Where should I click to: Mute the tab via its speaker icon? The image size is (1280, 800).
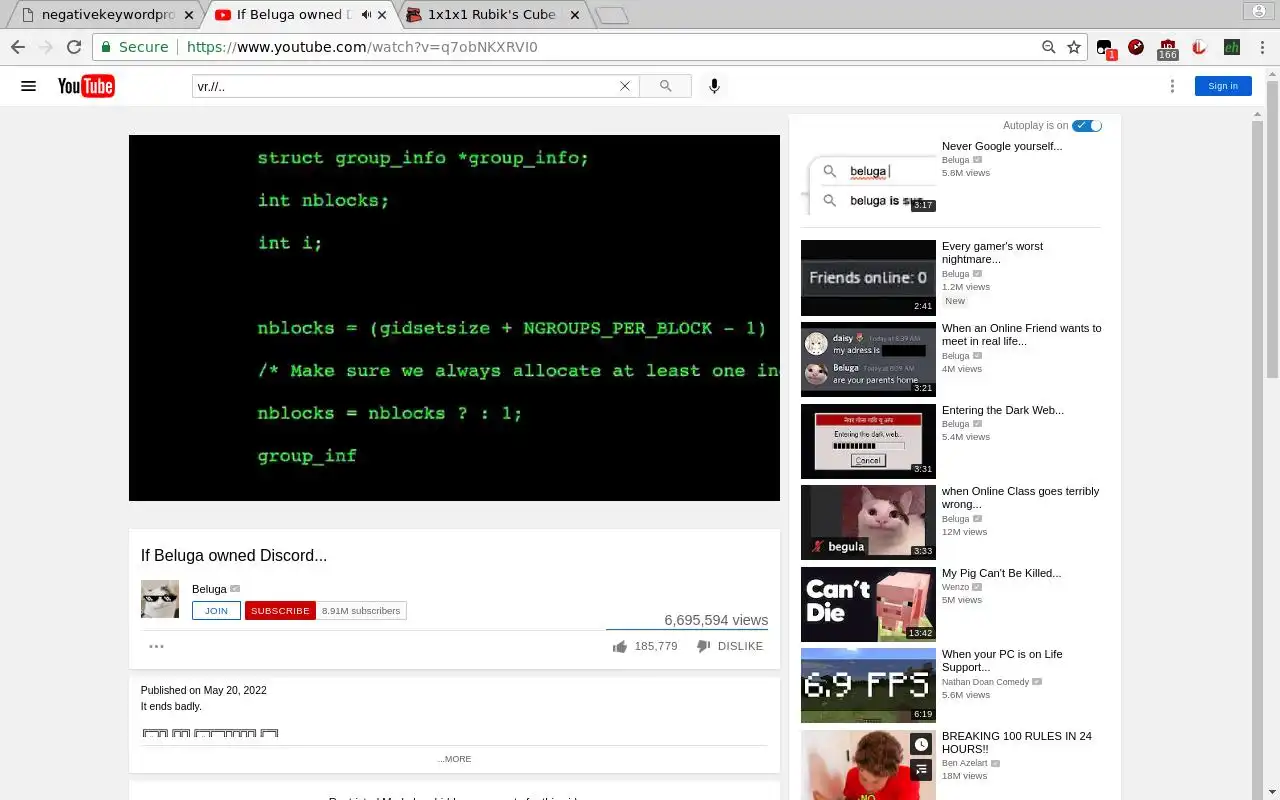coord(366,15)
